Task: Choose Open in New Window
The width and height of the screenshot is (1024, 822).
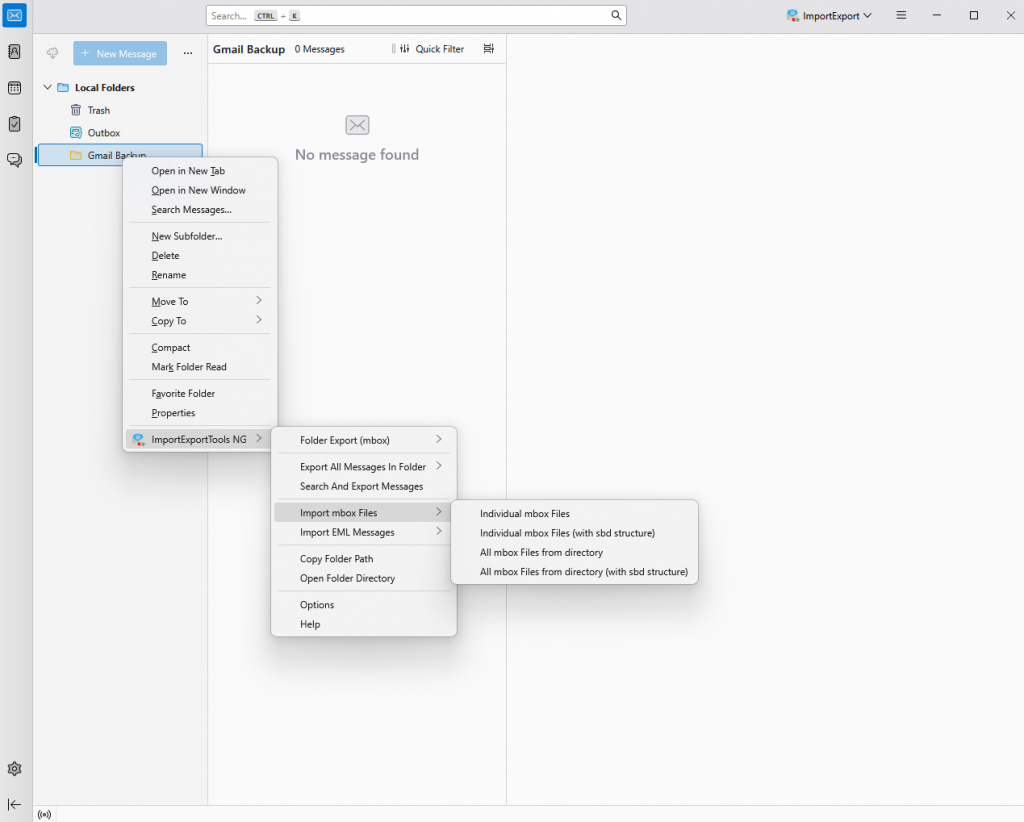Action: pyautogui.click(x=199, y=190)
